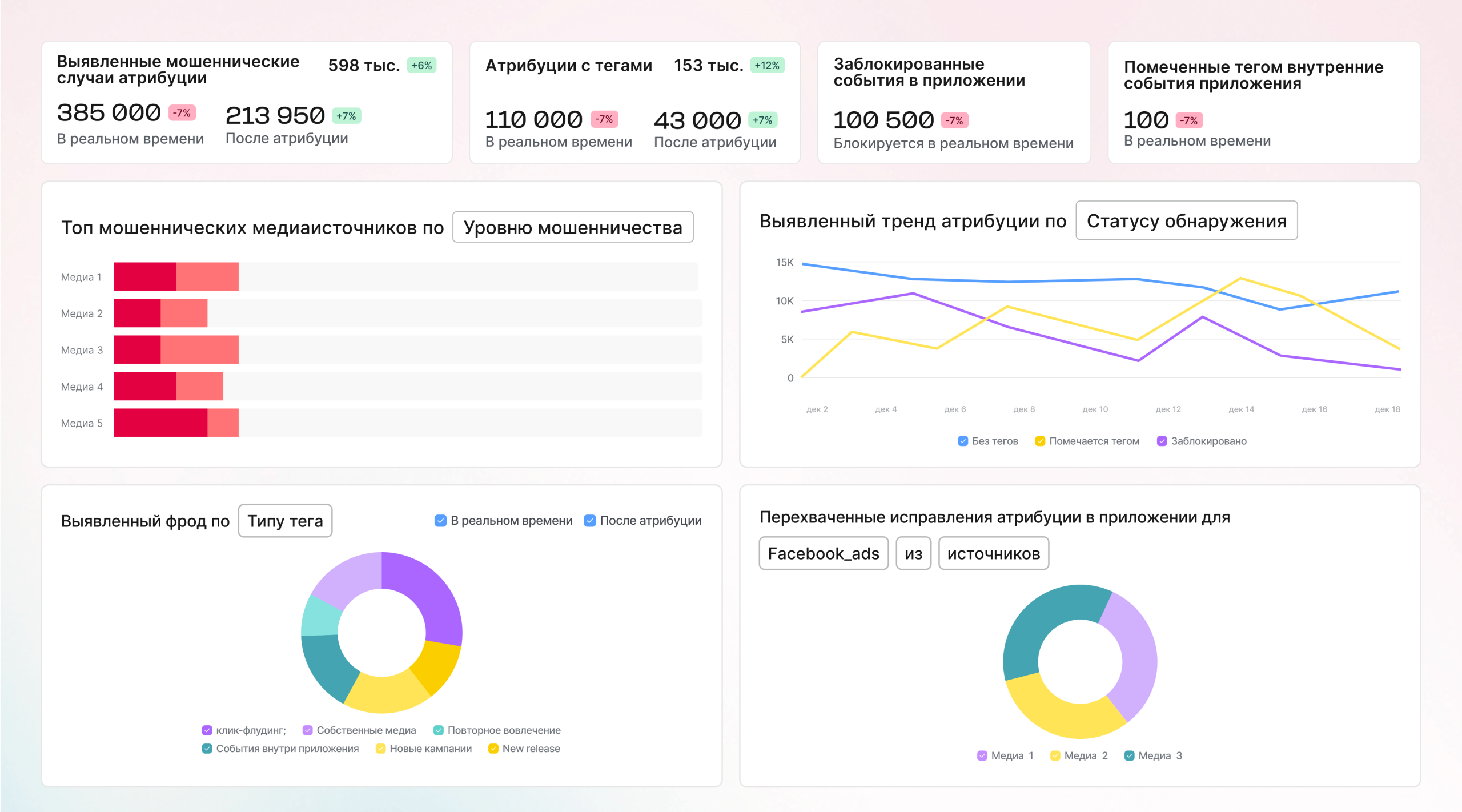
Task: Uncheck 'Помечается тегом' legend checkbox
Action: 1040,441
